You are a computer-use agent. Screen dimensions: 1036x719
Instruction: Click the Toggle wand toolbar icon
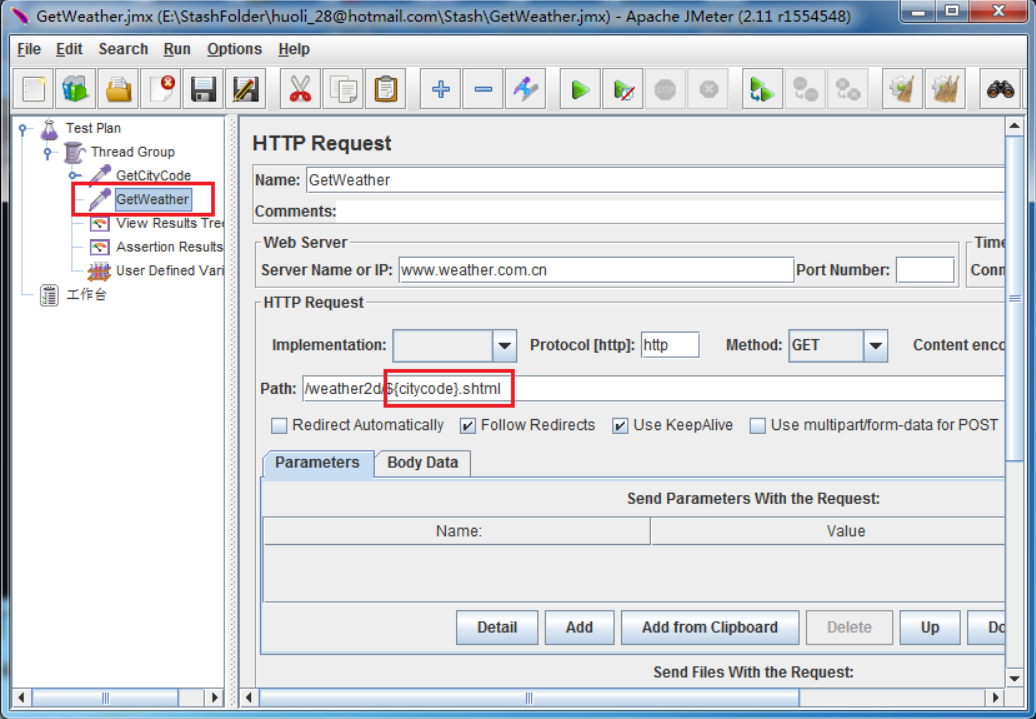click(525, 90)
